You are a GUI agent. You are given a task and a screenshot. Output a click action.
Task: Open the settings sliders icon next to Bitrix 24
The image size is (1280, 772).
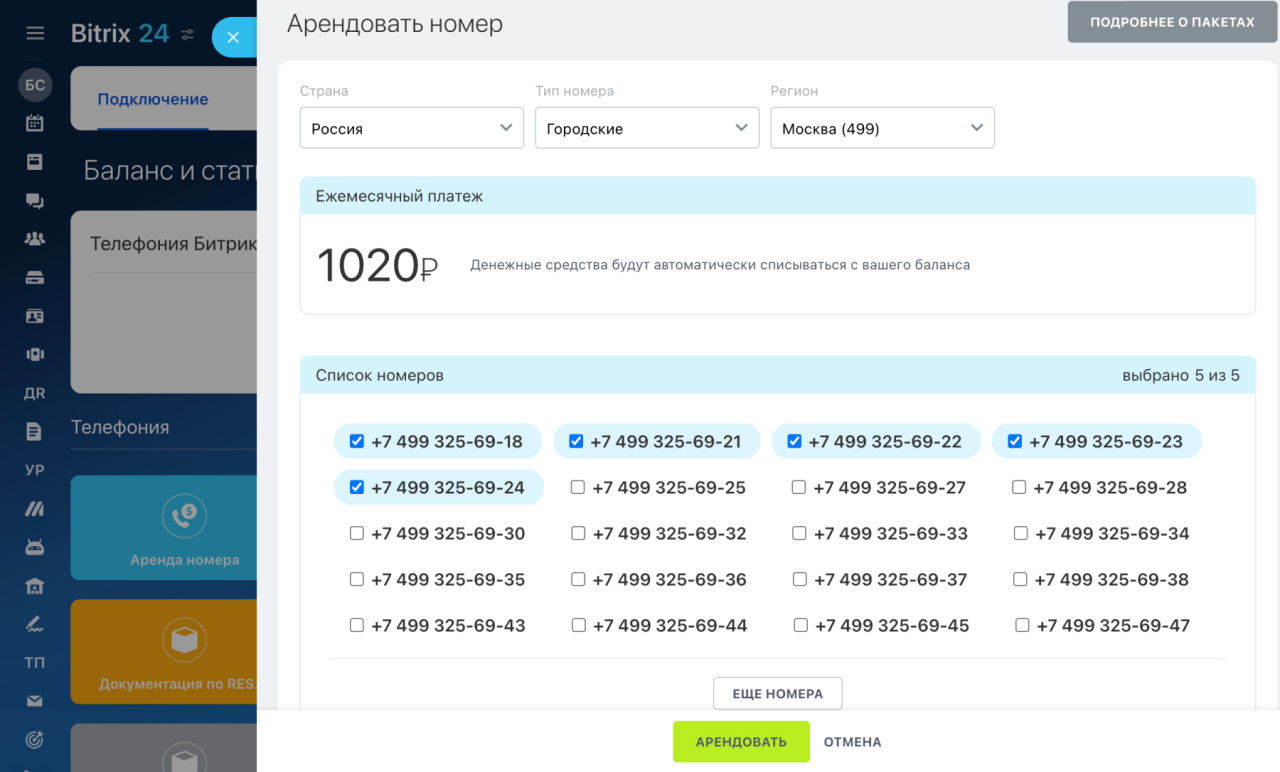187,35
